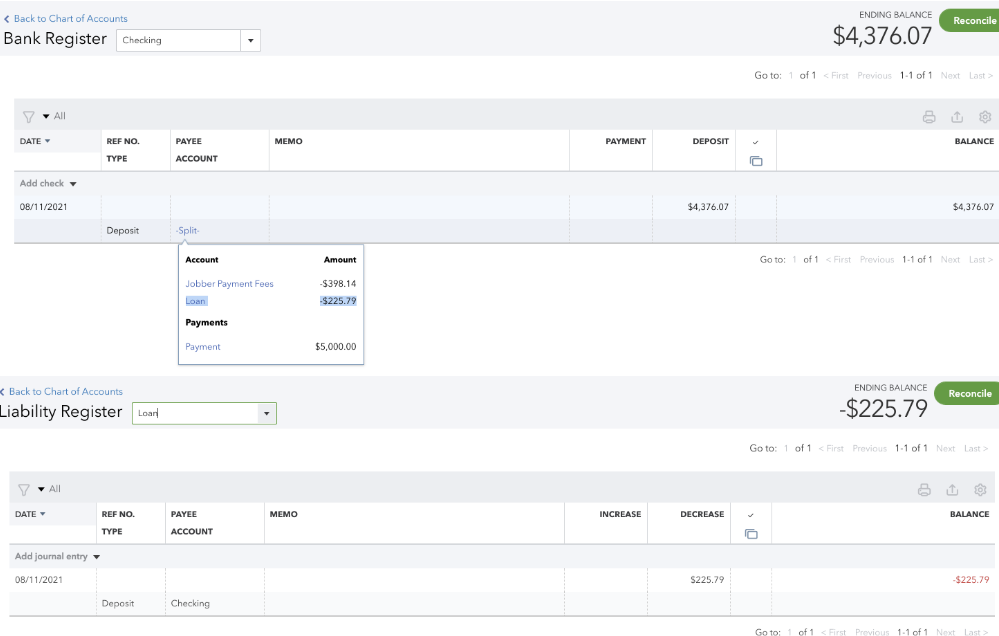Click the Payment link in popup
Viewport: 999px width, 636px height.
(x=203, y=347)
